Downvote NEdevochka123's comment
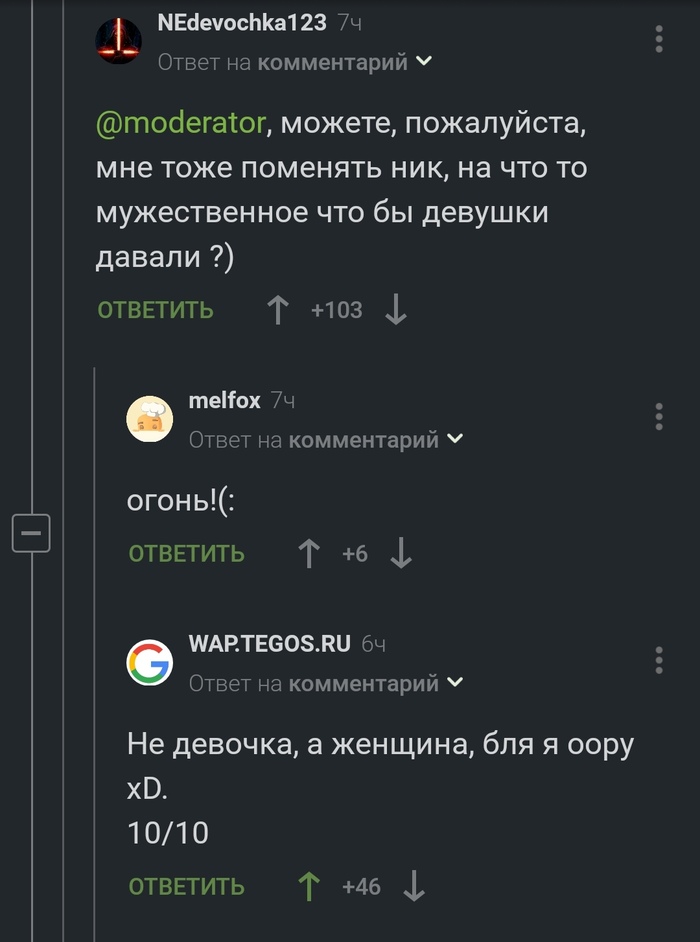 (396, 311)
